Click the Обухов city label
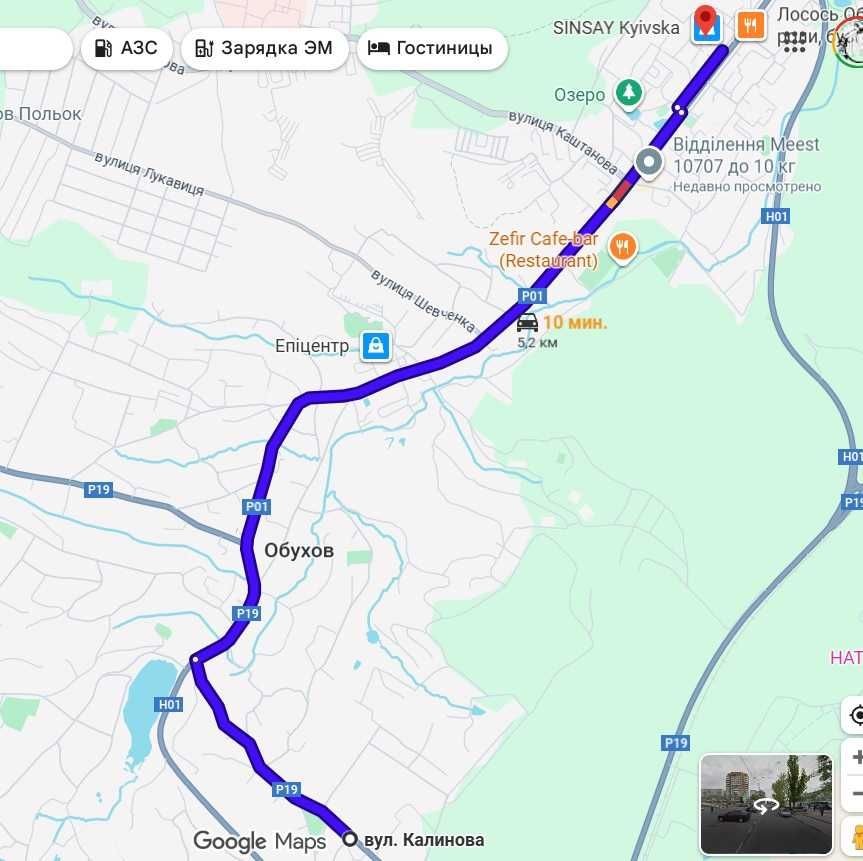 click(299, 551)
